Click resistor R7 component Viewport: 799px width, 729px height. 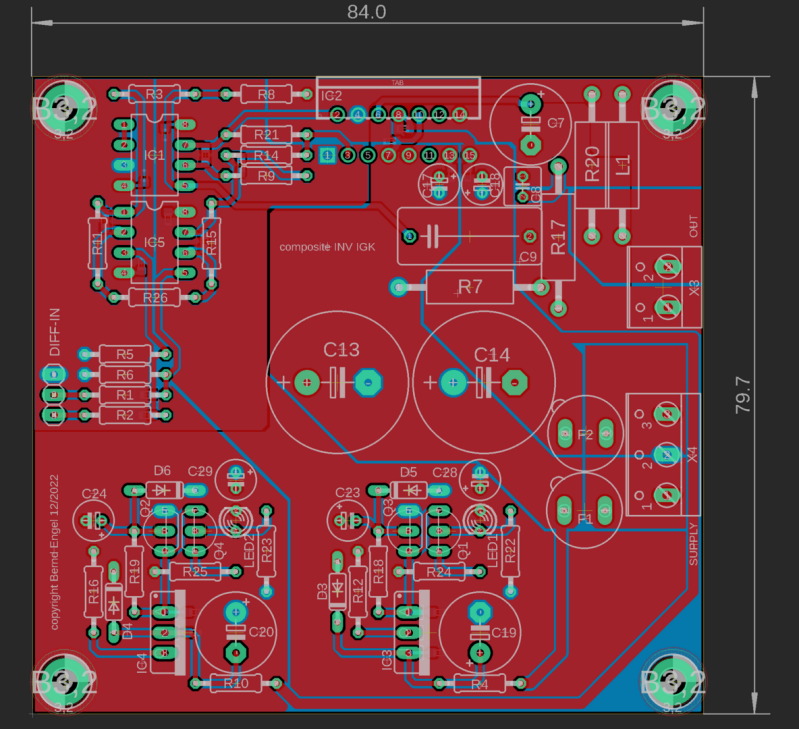tap(469, 287)
